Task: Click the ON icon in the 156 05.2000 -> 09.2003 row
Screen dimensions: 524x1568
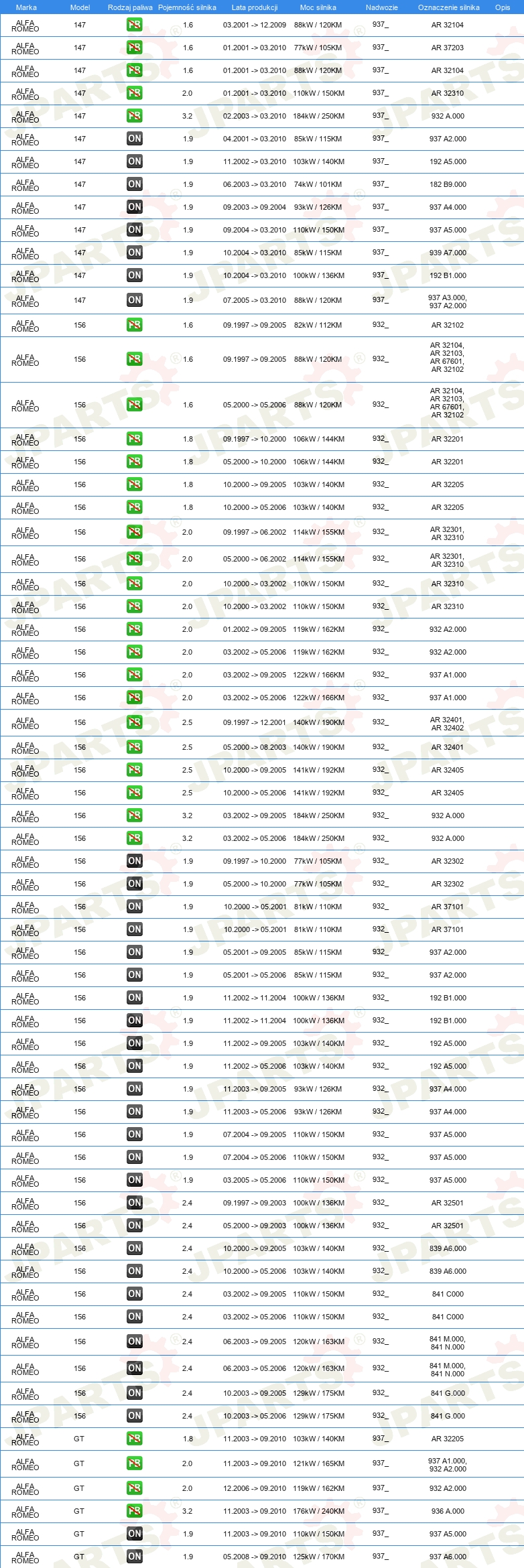Action: [x=134, y=1226]
